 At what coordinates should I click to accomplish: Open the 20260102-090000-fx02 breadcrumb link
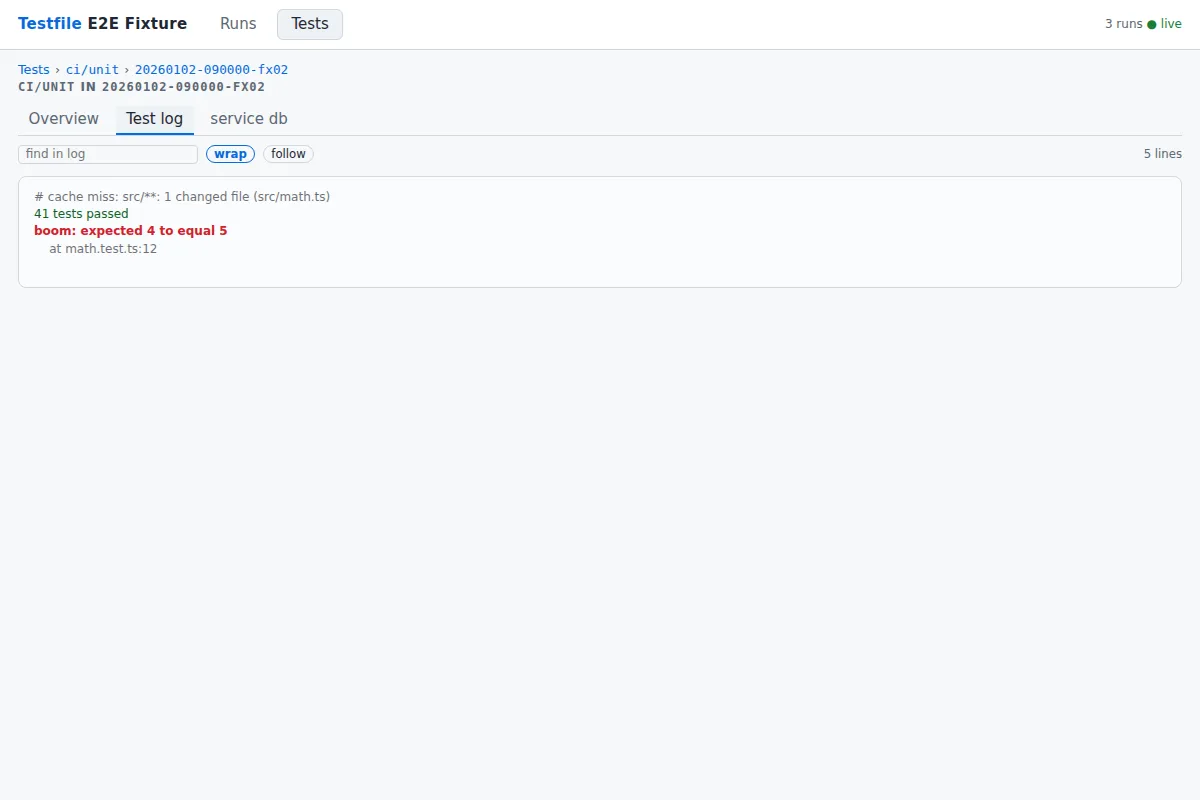click(212, 70)
